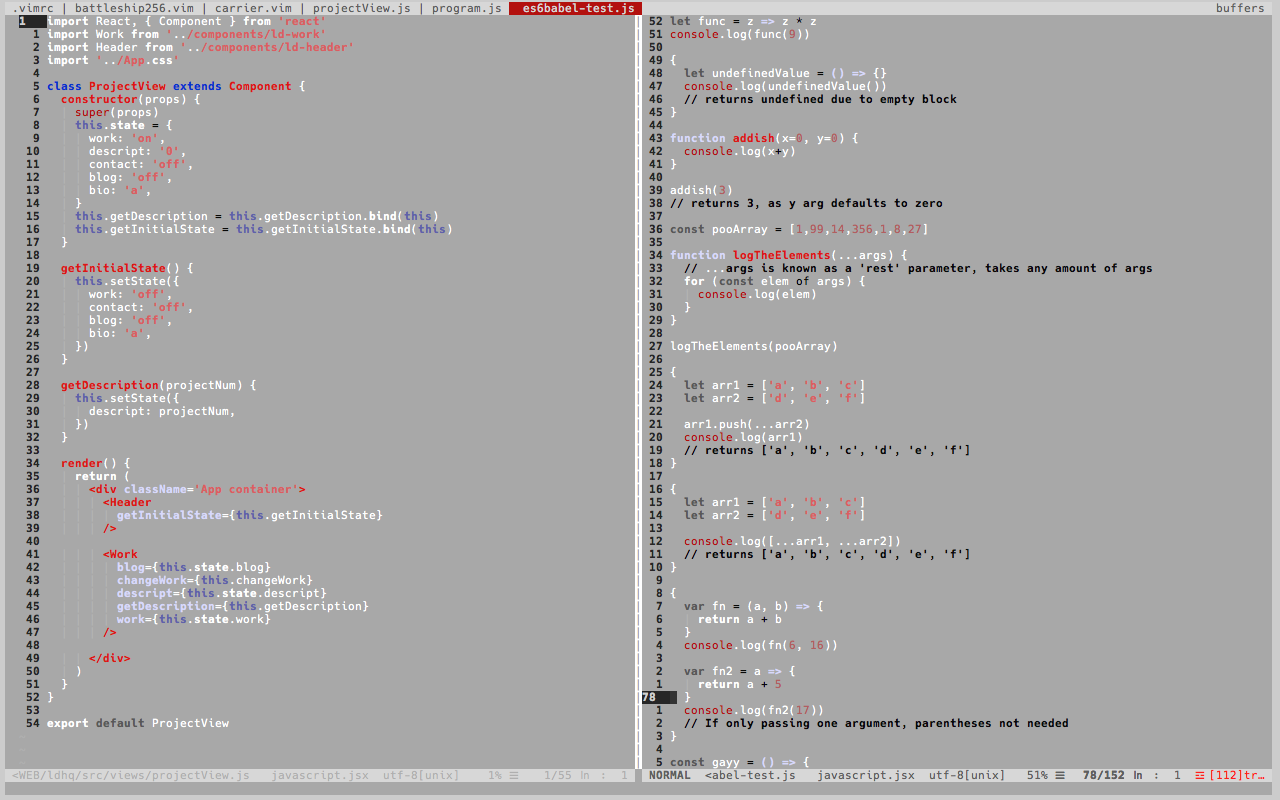The height and width of the screenshot is (800, 1280).
Task: Click 'console.log([...arr1, ...arr2])' line
Action: tap(792, 541)
